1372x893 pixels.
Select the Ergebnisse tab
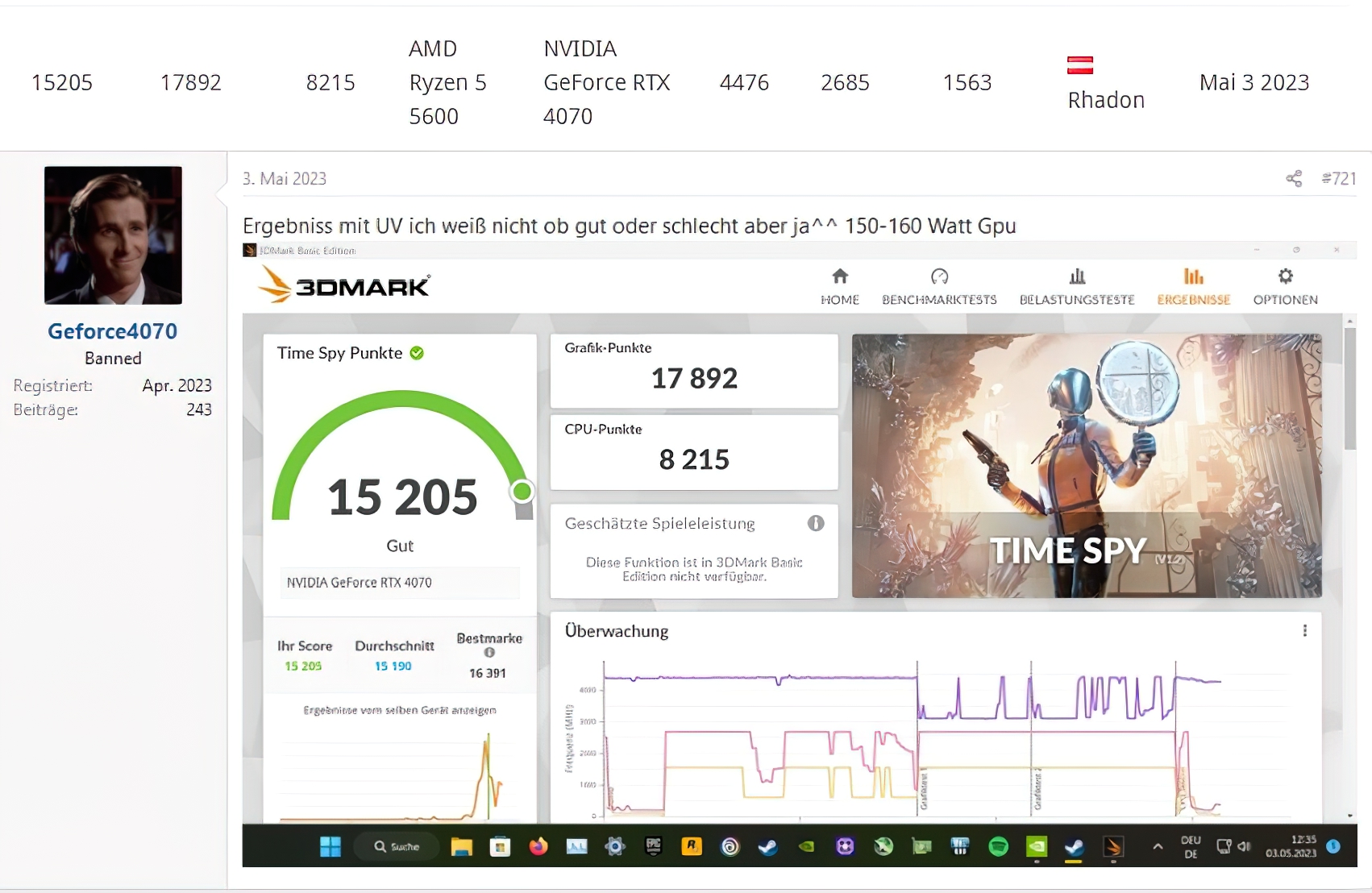[1194, 287]
